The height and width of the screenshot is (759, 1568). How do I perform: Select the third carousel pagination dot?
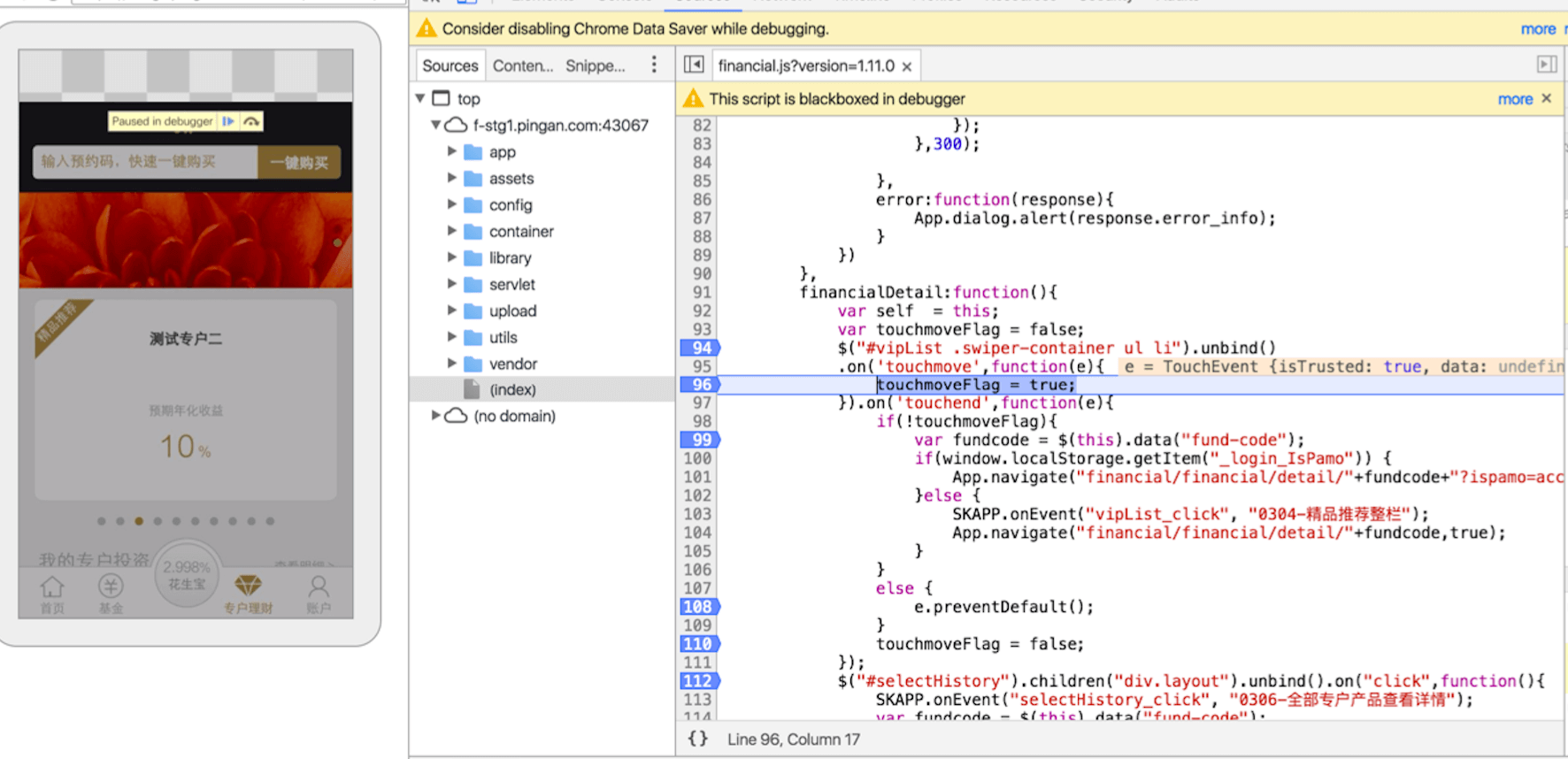pos(139,521)
